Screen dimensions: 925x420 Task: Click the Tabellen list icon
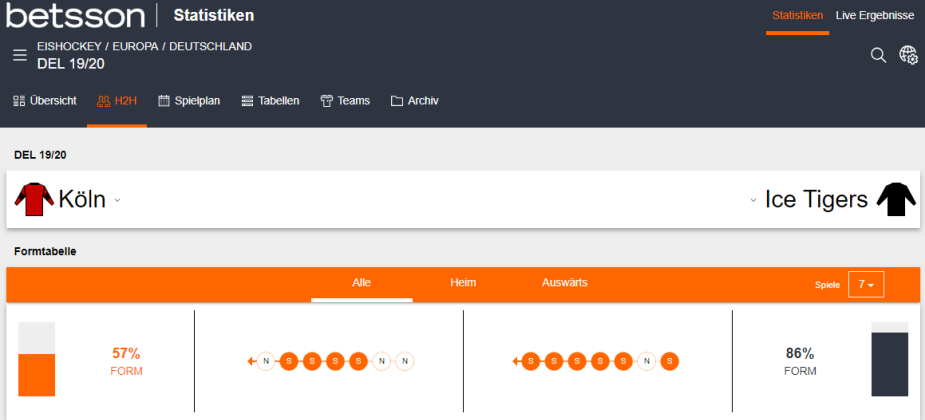coord(247,101)
